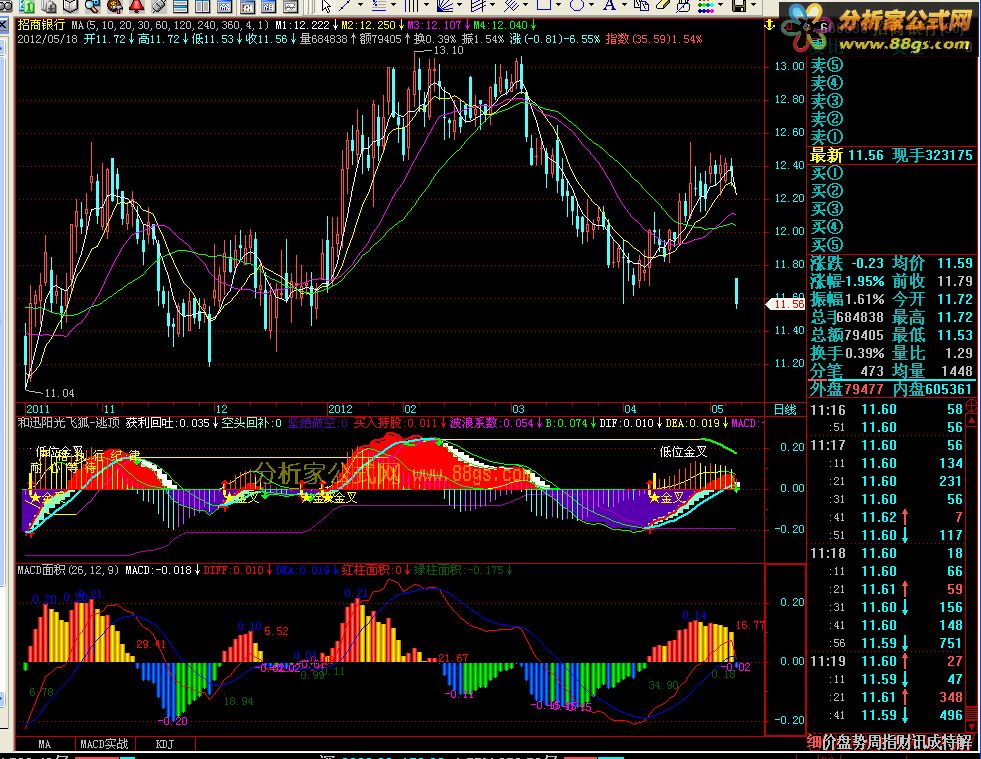
Task: Expand the color palette dropdown
Action: [721, 5]
